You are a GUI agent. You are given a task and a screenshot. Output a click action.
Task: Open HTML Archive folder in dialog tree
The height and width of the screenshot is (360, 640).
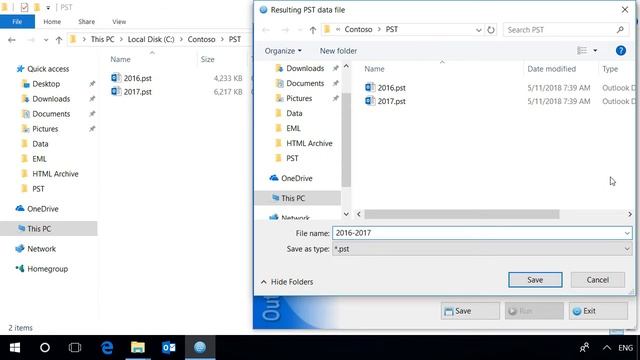point(309,143)
